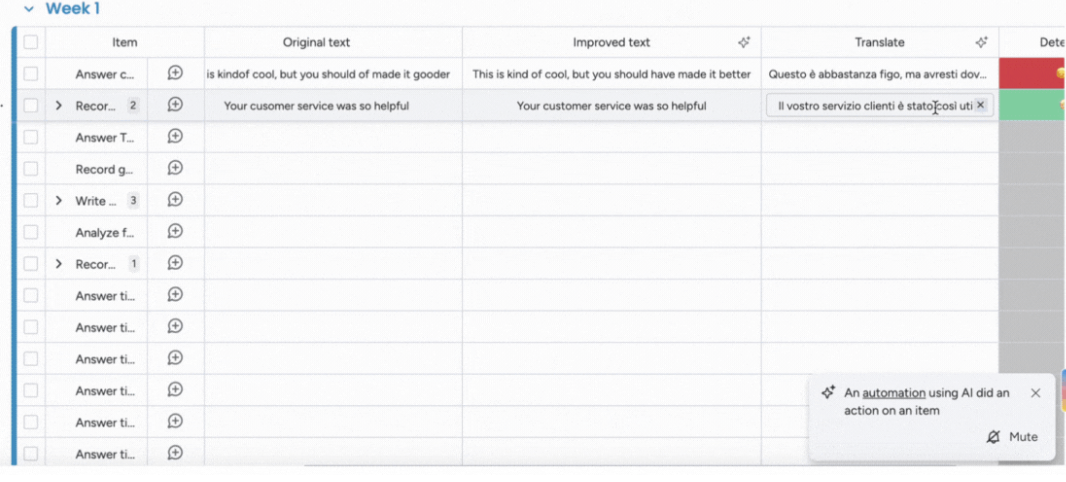Open the conversation bubble on the Analyze f... row
The width and height of the screenshot is (1066, 482).
pyautogui.click(x=175, y=231)
